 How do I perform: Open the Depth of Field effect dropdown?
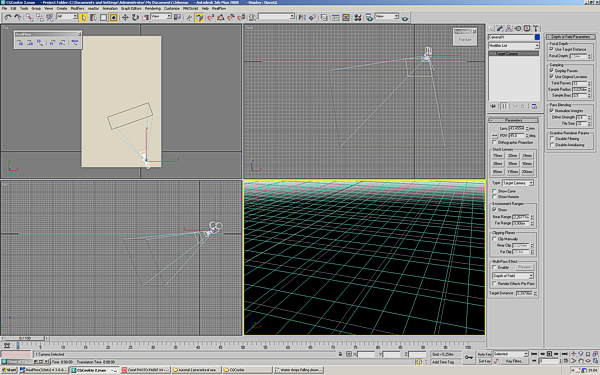pos(513,276)
